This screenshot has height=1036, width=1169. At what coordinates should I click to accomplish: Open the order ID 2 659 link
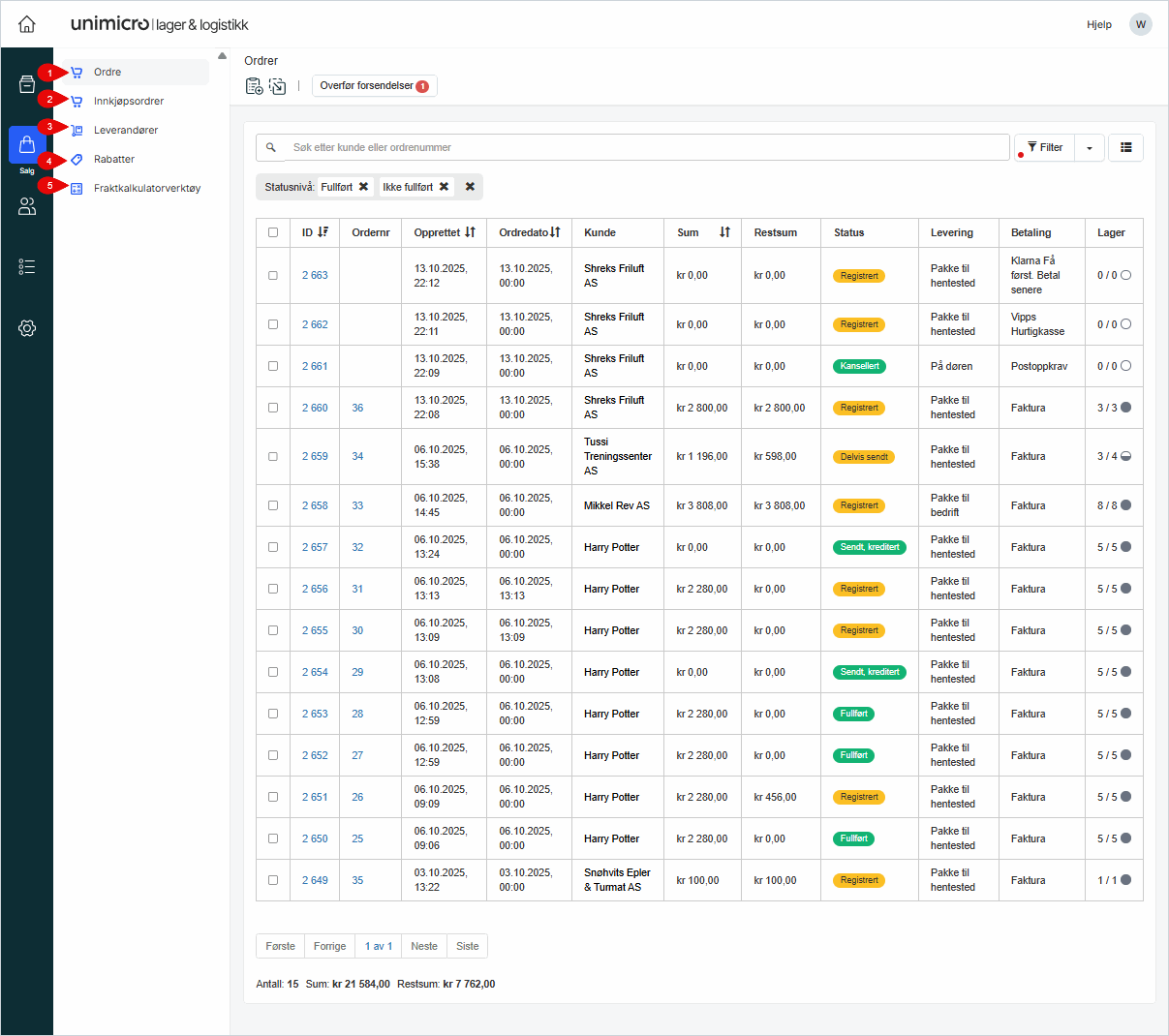[x=315, y=456]
